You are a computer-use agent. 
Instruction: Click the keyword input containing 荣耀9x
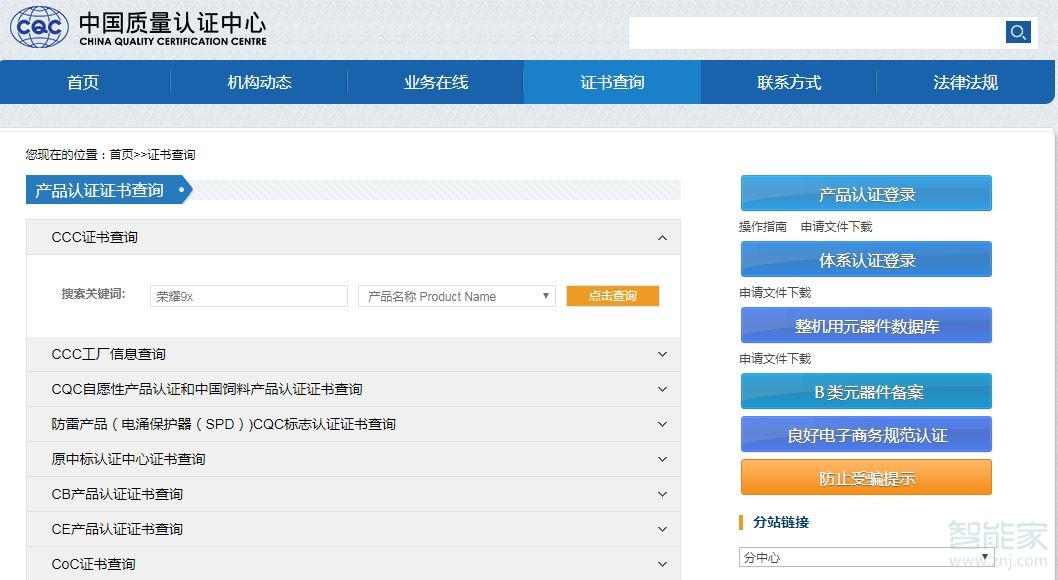pyautogui.click(x=248, y=296)
